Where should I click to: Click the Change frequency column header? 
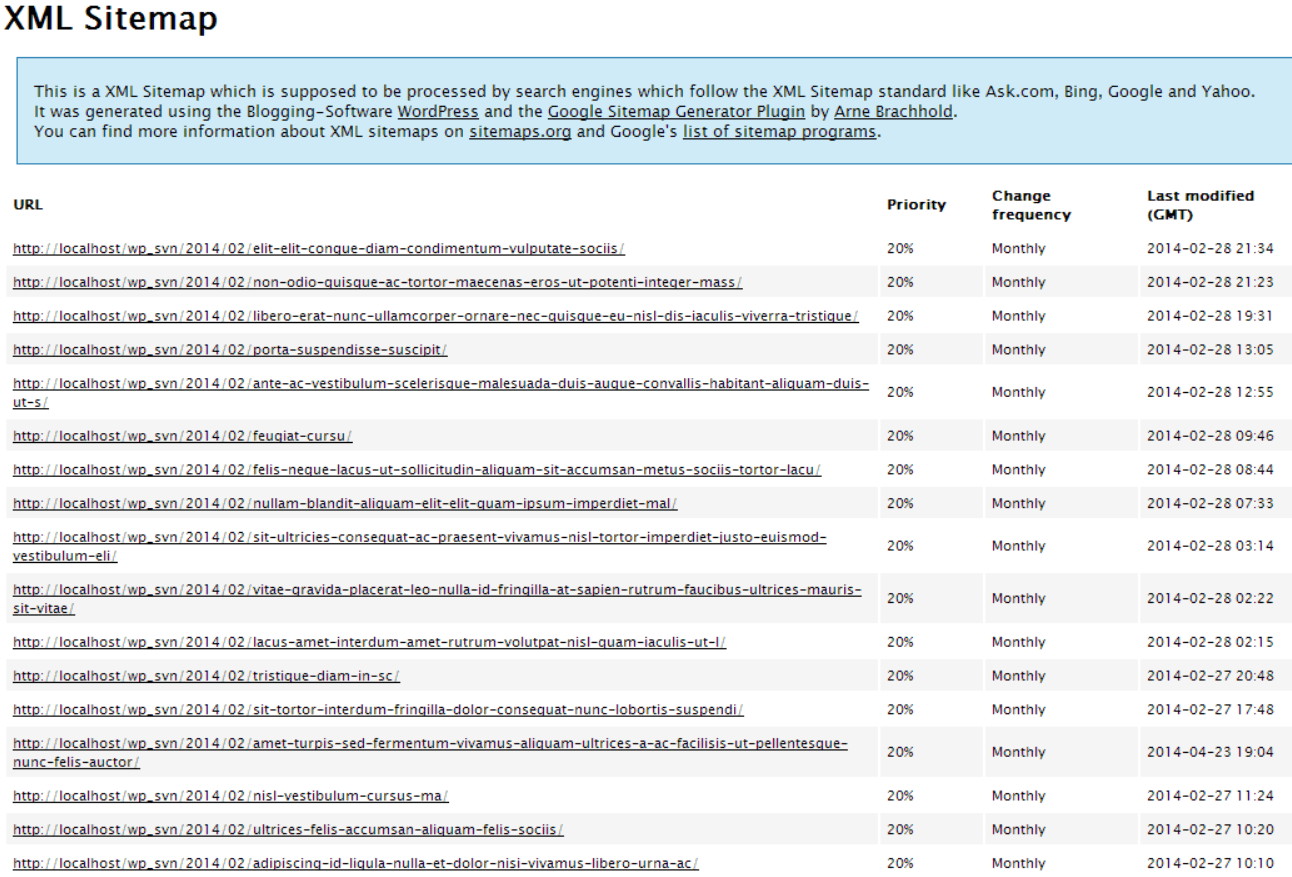coord(1031,205)
